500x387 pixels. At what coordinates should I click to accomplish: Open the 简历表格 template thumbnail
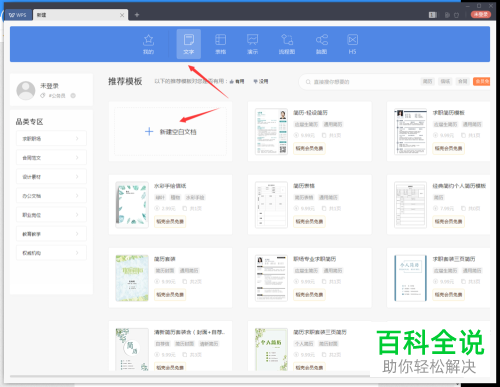click(x=271, y=205)
